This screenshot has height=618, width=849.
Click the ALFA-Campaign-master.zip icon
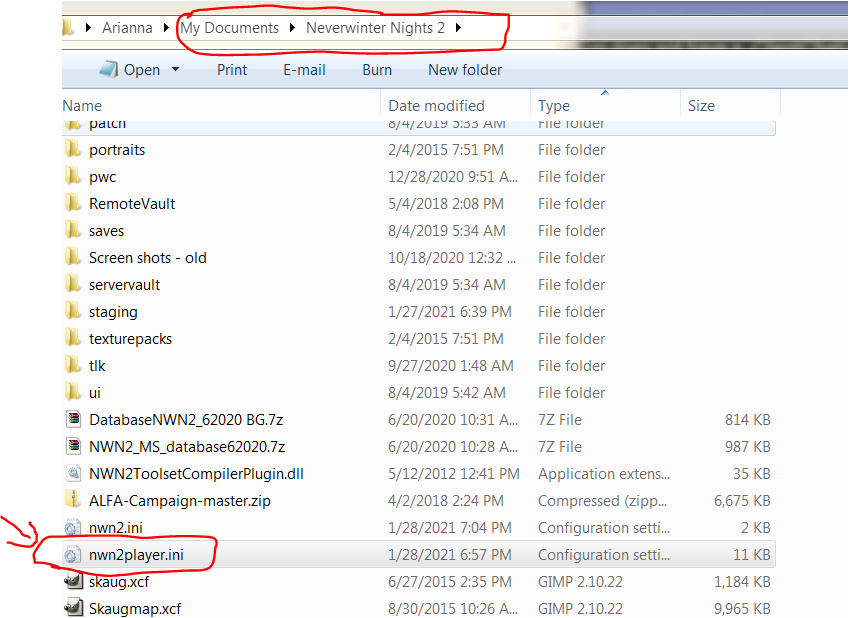pyautogui.click(x=73, y=500)
